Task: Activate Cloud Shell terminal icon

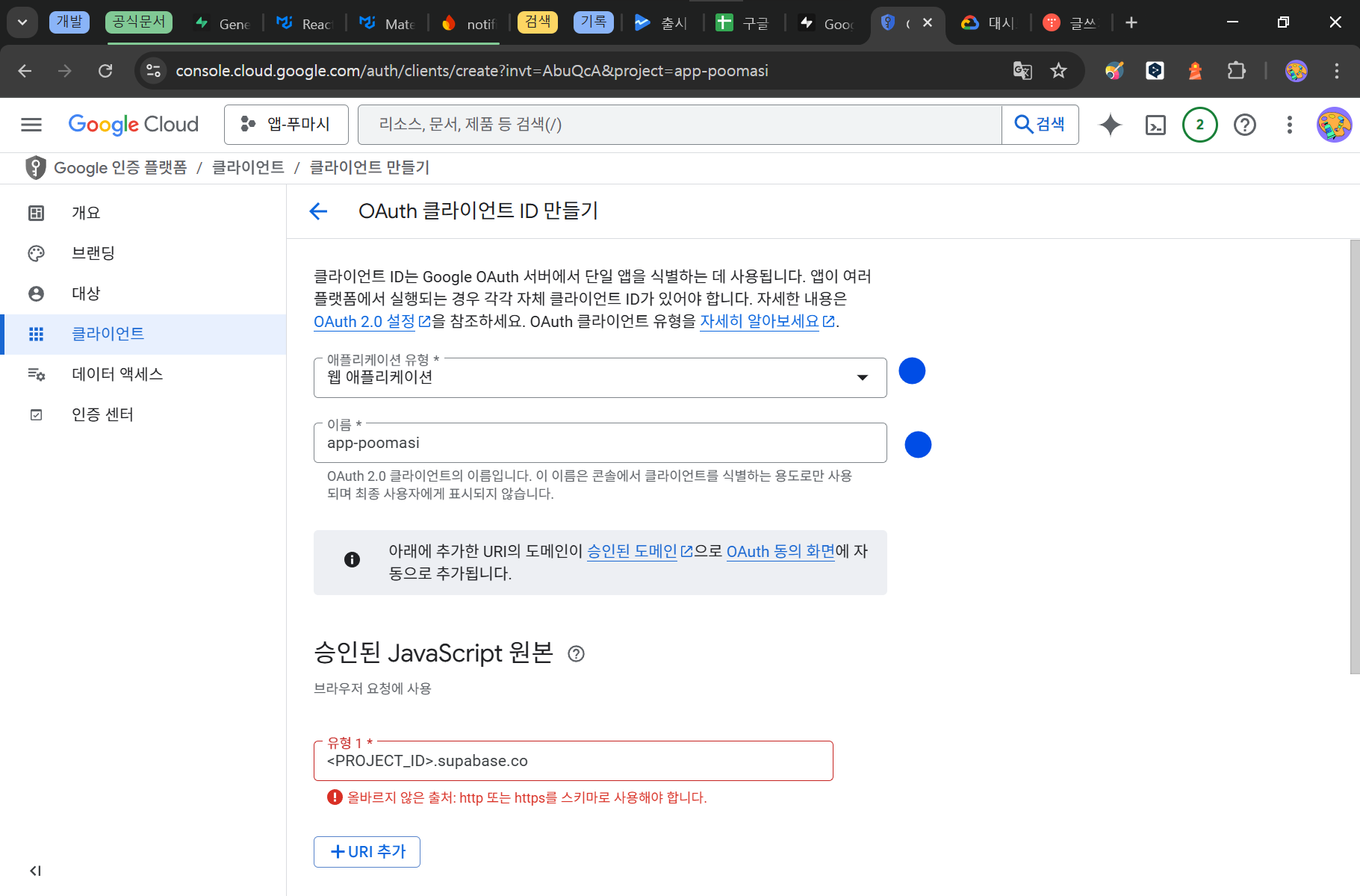Action: click(1155, 125)
